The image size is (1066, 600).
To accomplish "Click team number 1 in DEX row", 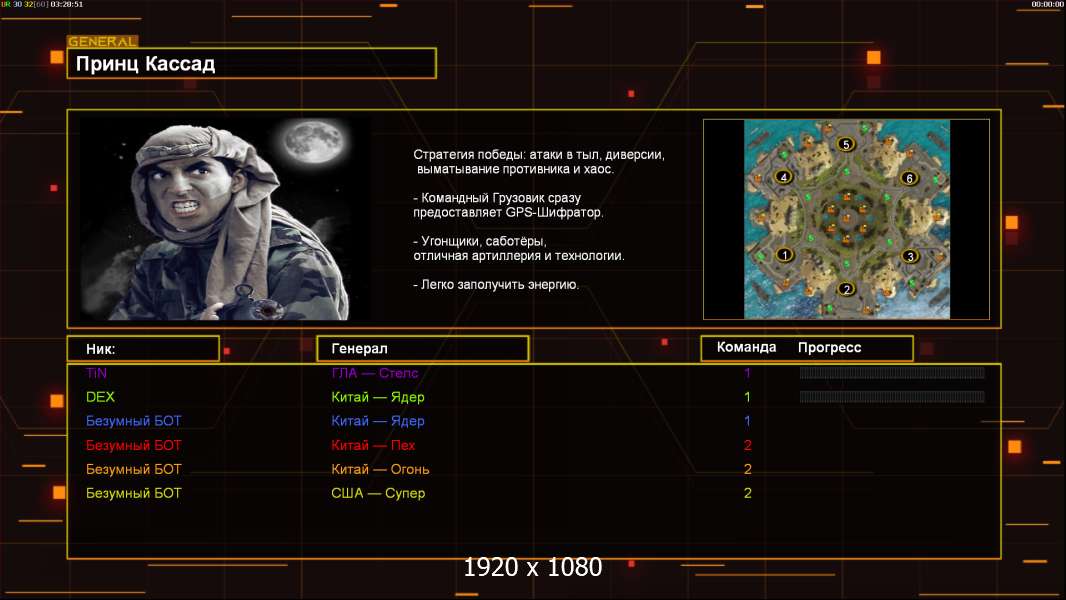I will tap(747, 397).
